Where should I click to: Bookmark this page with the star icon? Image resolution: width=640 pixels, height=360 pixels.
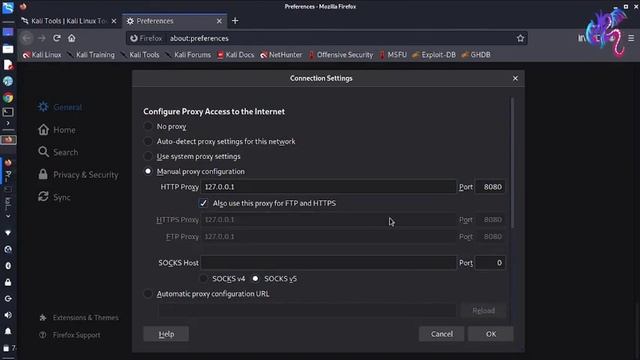coord(520,38)
